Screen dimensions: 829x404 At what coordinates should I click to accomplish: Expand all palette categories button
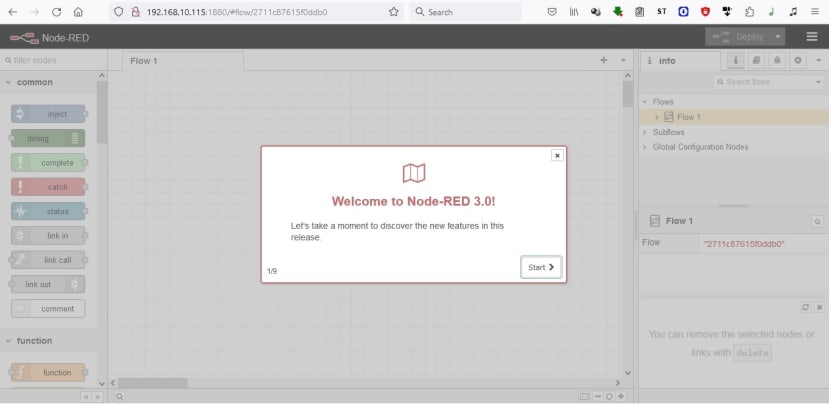pyautogui.click(x=97, y=397)
